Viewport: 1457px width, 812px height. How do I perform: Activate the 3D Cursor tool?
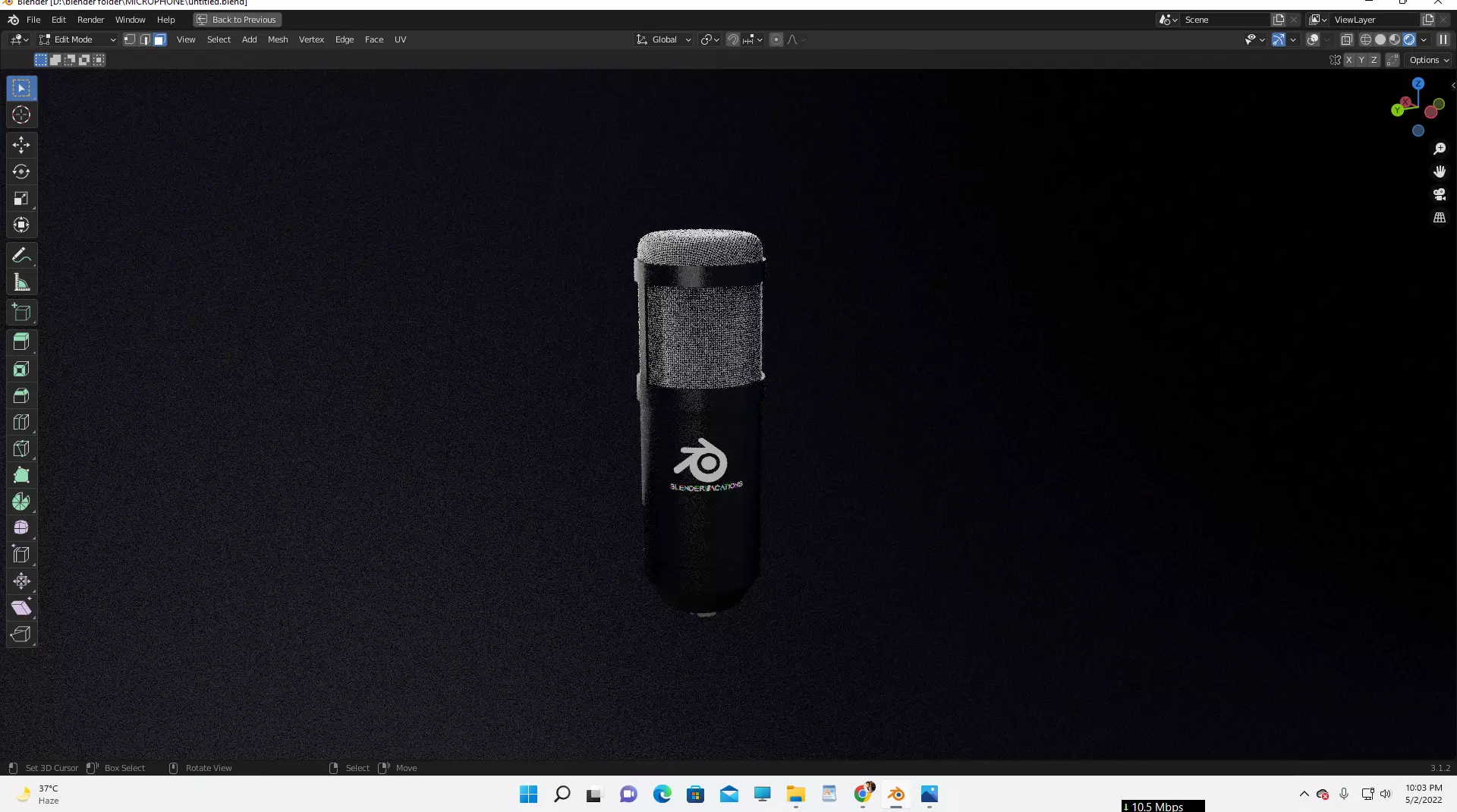[x=21, y=115]
